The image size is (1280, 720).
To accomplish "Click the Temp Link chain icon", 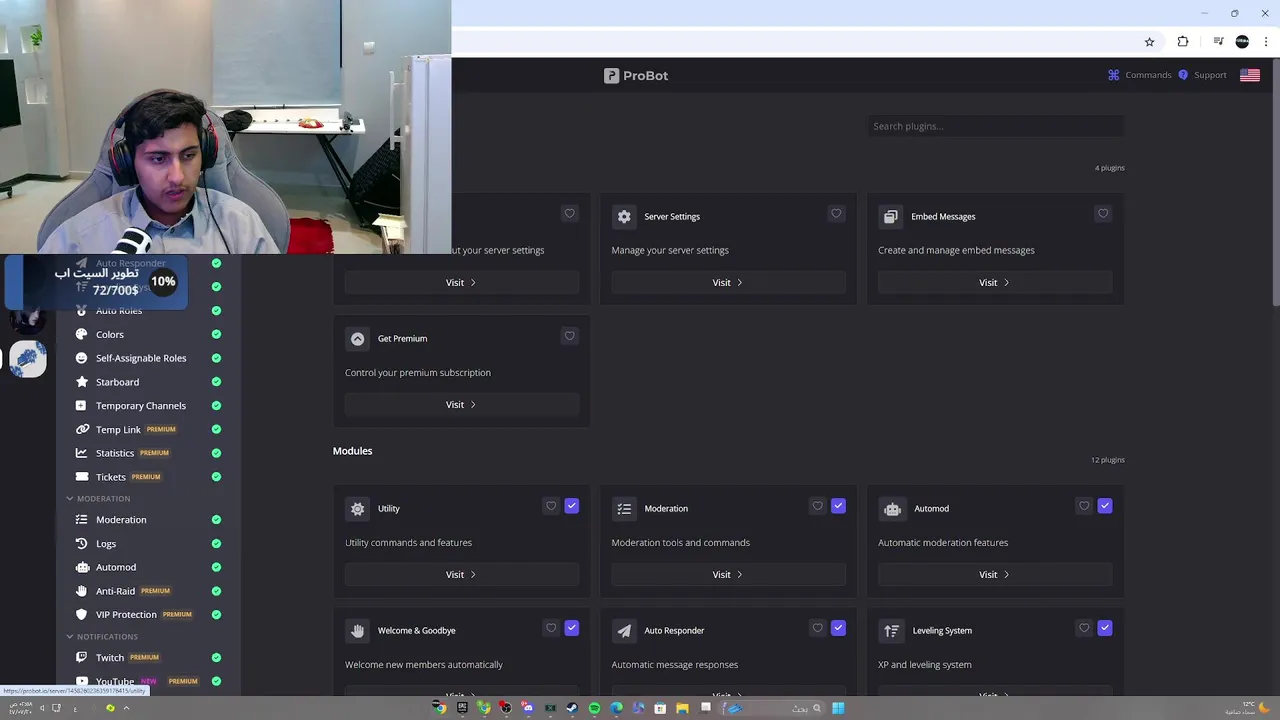I will [82, 429].
